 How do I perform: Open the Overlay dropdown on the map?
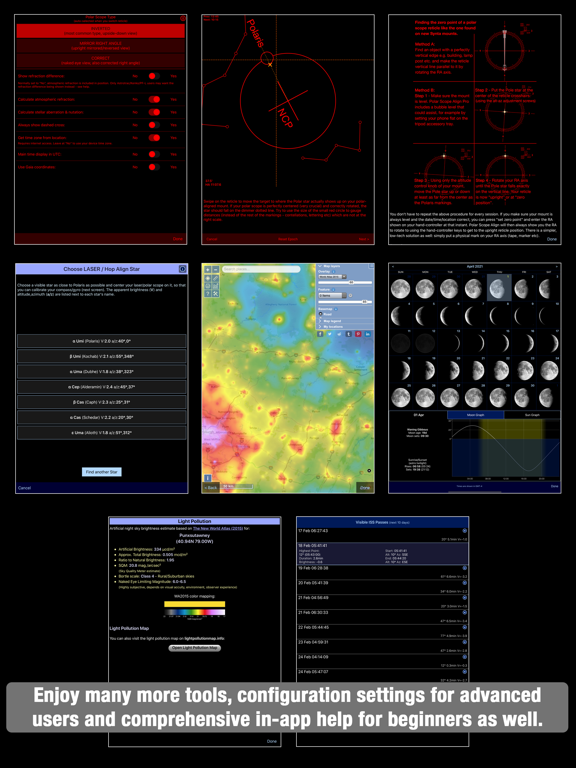[x=333, y=277]
